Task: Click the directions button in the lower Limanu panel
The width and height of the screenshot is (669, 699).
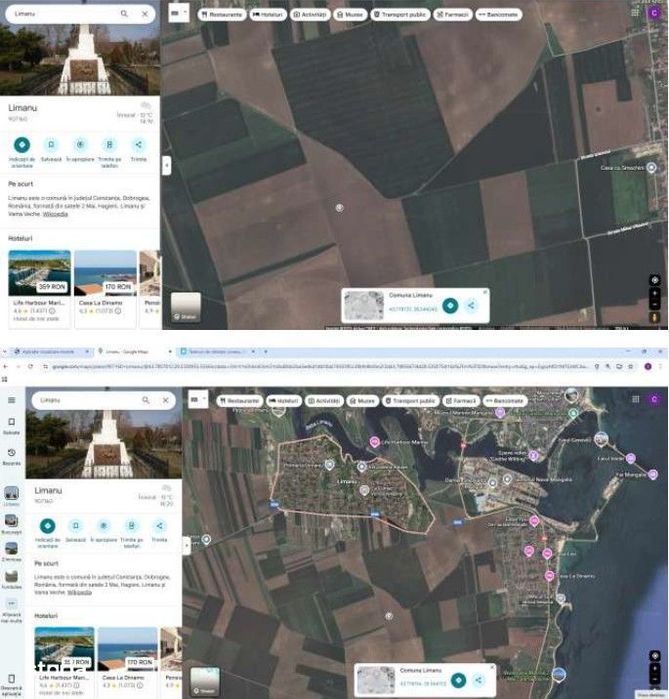Action: (48, 526)
